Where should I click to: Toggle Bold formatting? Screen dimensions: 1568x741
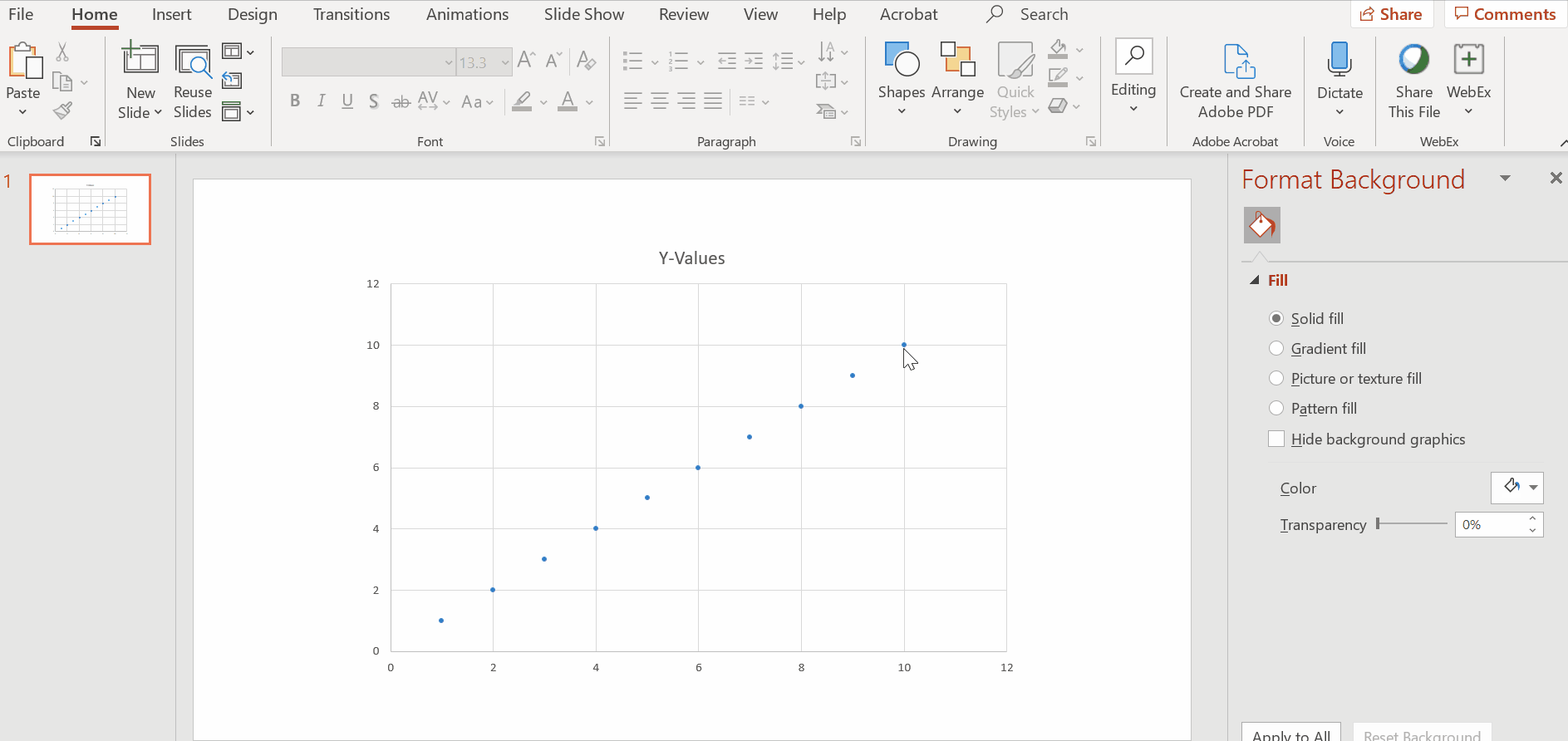[x=295, y=101]
